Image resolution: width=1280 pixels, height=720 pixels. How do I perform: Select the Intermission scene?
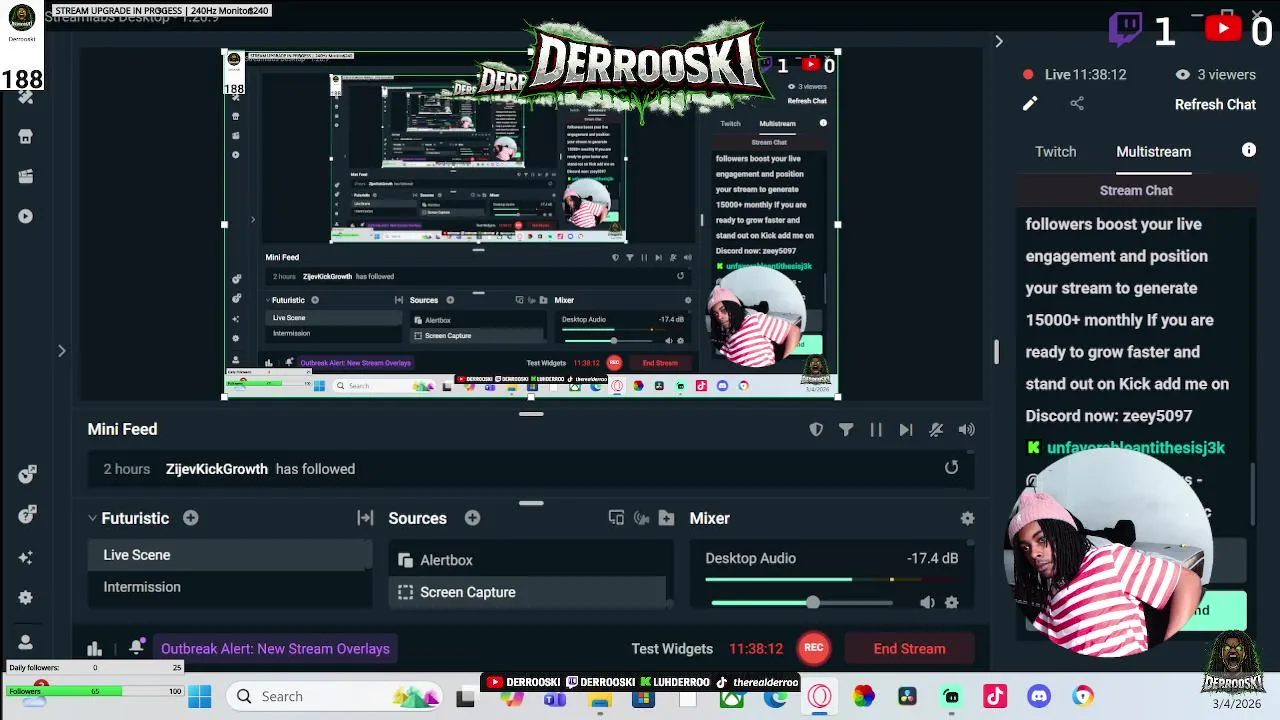coord(231,587)
